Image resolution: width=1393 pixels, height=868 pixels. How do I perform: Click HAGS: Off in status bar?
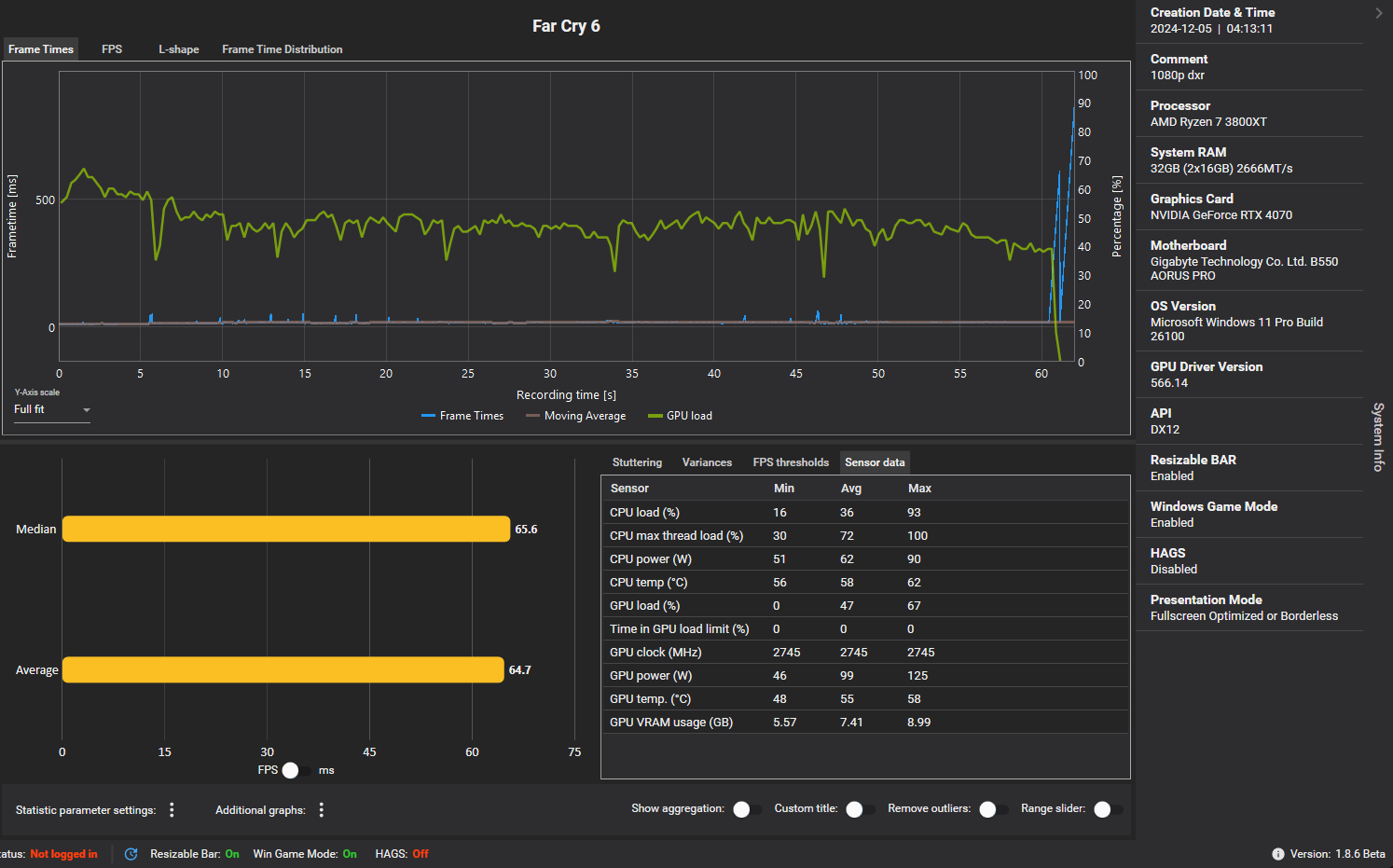point(402,854)
